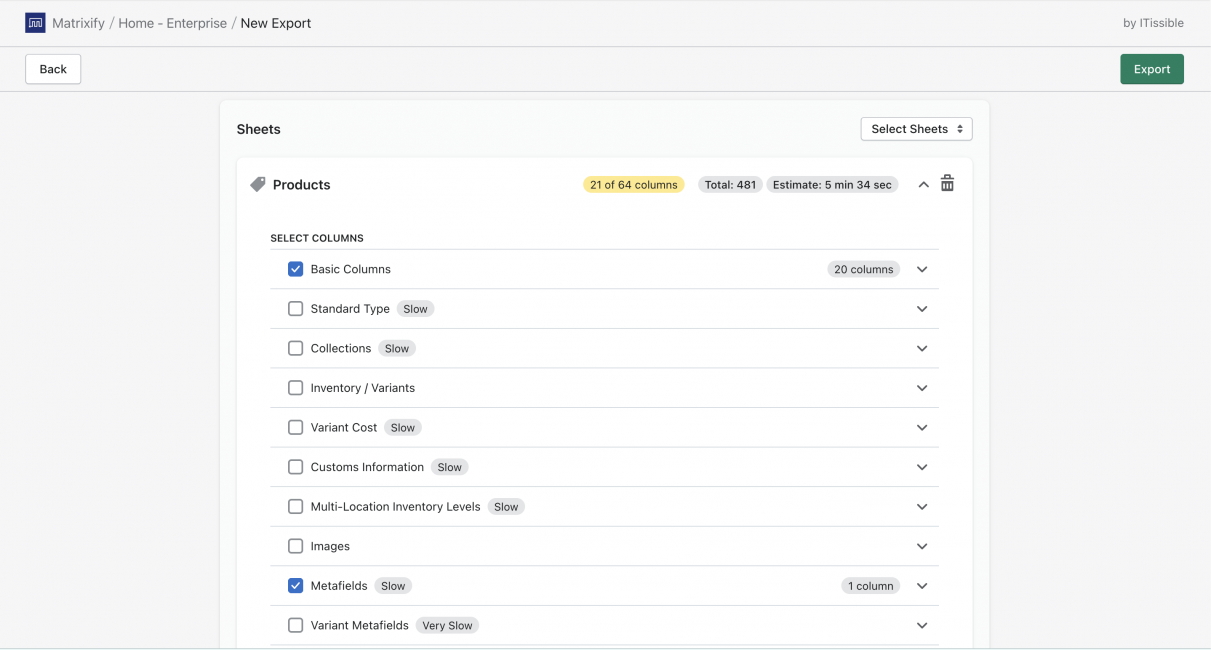This screenshot has width=1211, height=650.
Task: Click the Products tag icon
Action: pos(258,185)
